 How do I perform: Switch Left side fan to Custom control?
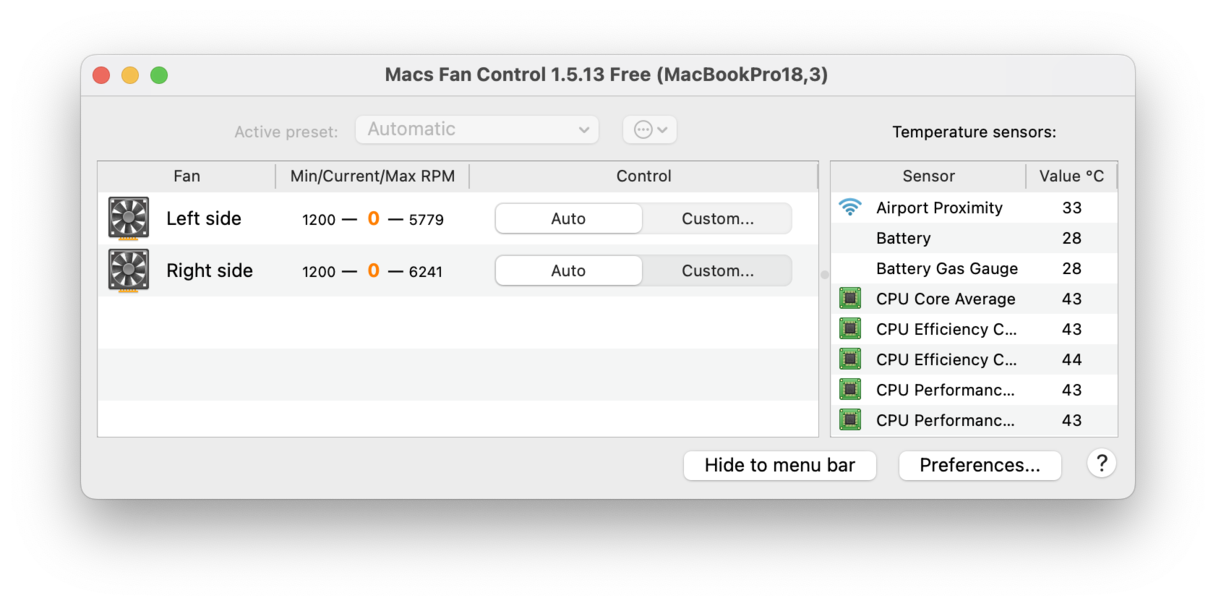(716, 218)
